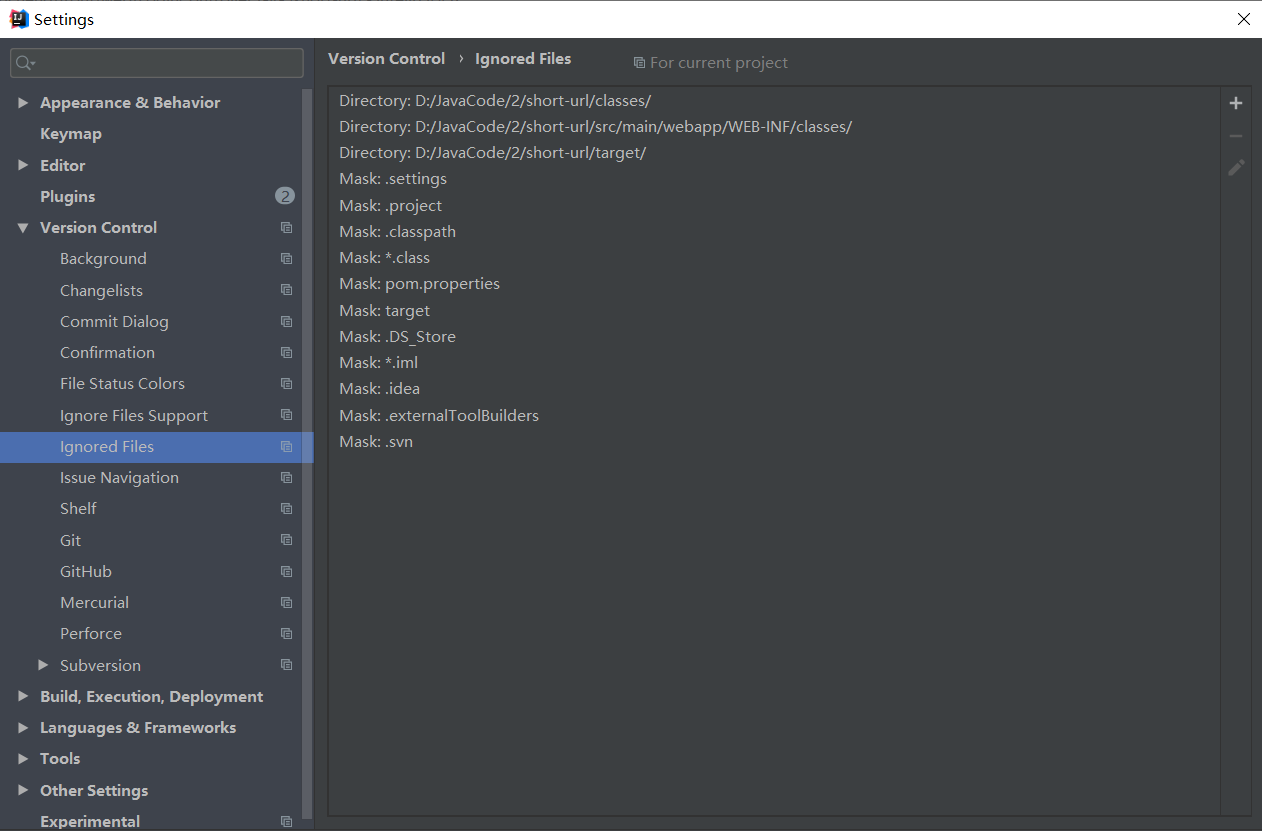Click project-level icon beside Shelf
This screenshot has width=1262, height=831.
pos(286,509)
